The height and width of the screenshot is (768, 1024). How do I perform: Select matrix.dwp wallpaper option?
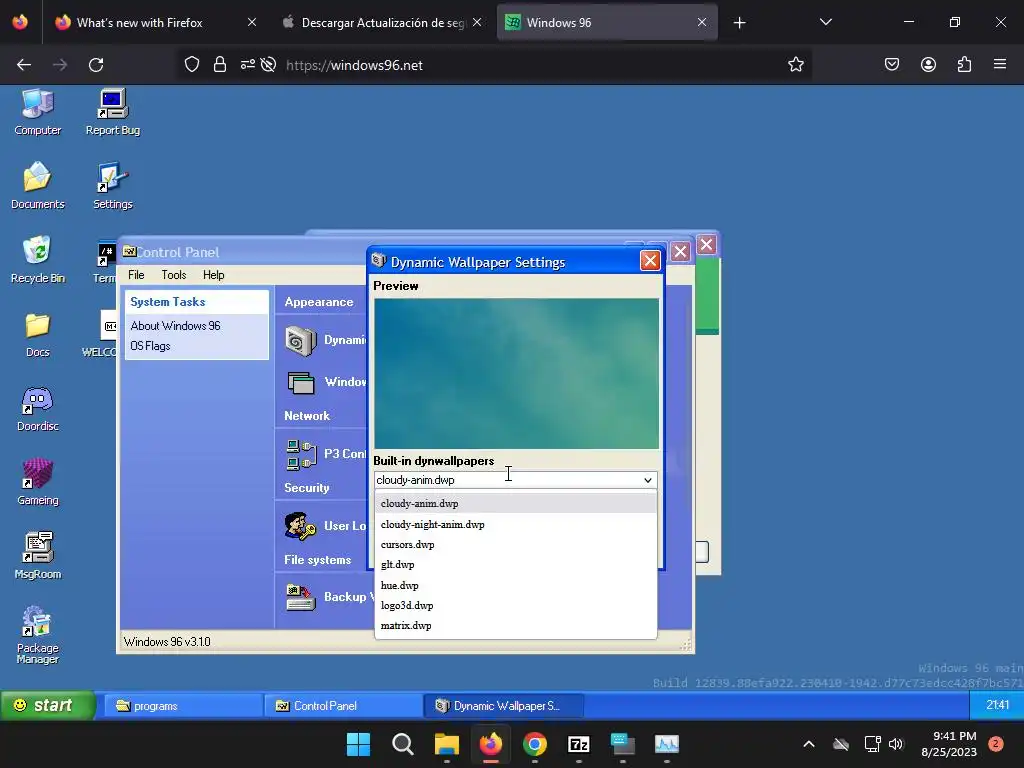pyautogui.click(x=515, y=626)
